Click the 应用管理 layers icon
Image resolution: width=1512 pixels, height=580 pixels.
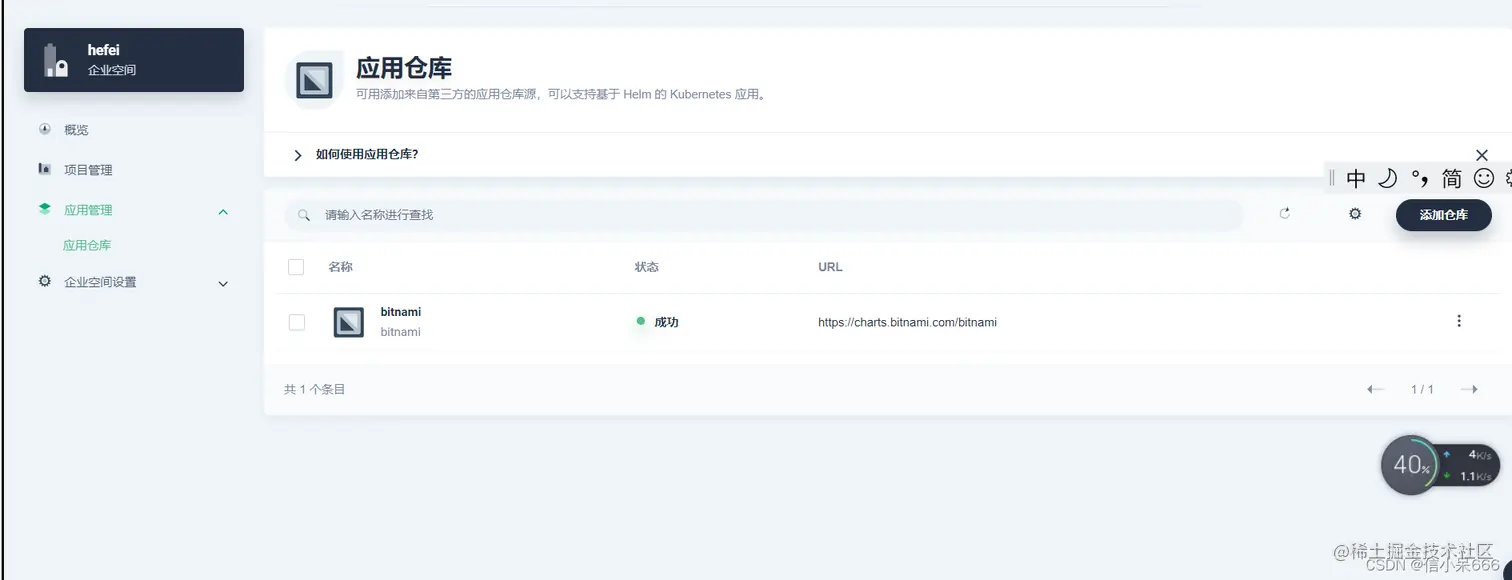coord(44,209)
